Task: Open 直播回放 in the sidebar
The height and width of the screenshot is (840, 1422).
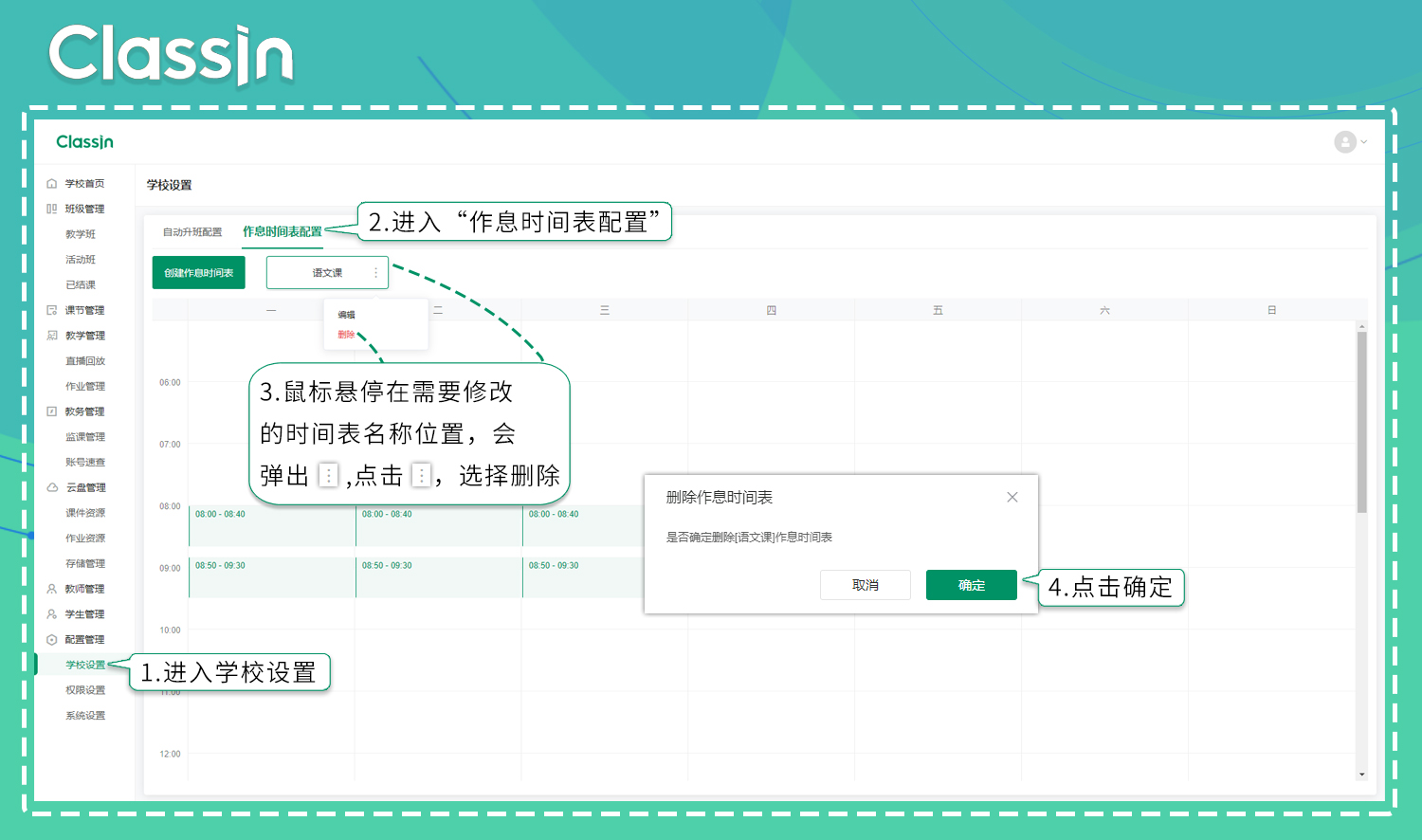Action: [x=85, y=361]
